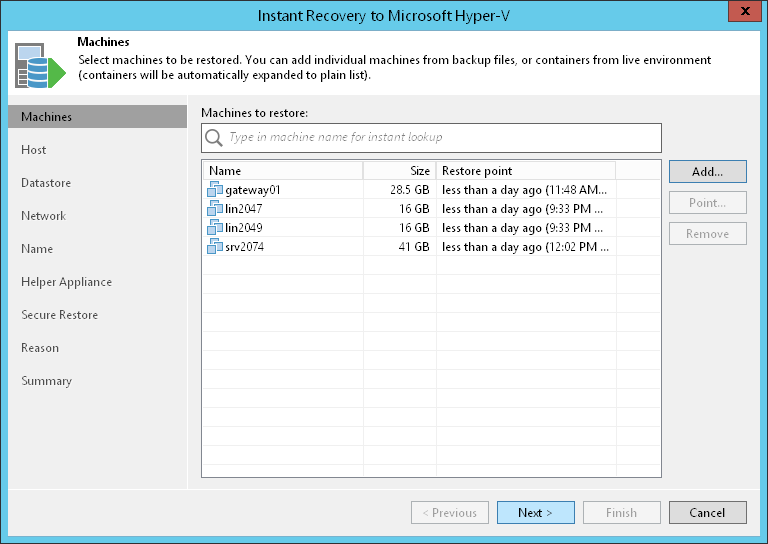Viewport: 768px width, 544px height.
Task: Click the lin2047 machine icon
Action: click(215, 209)
